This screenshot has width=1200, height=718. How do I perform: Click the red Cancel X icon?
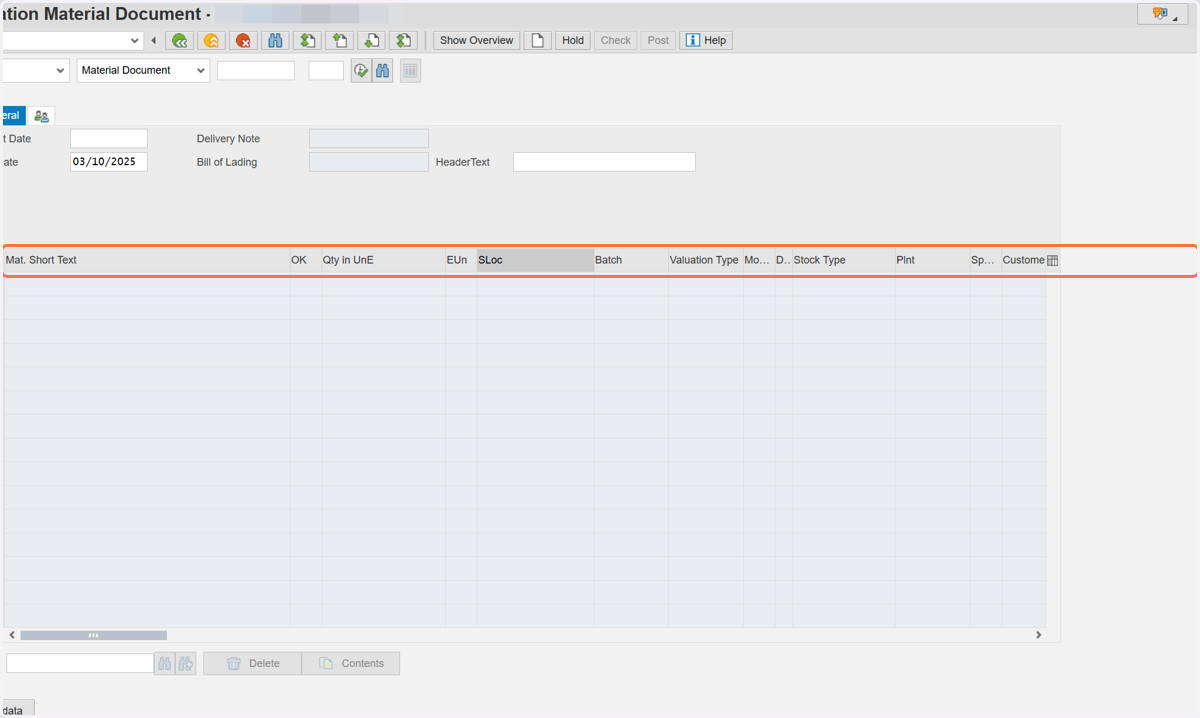pyautogui.click(x=243, y=41)
